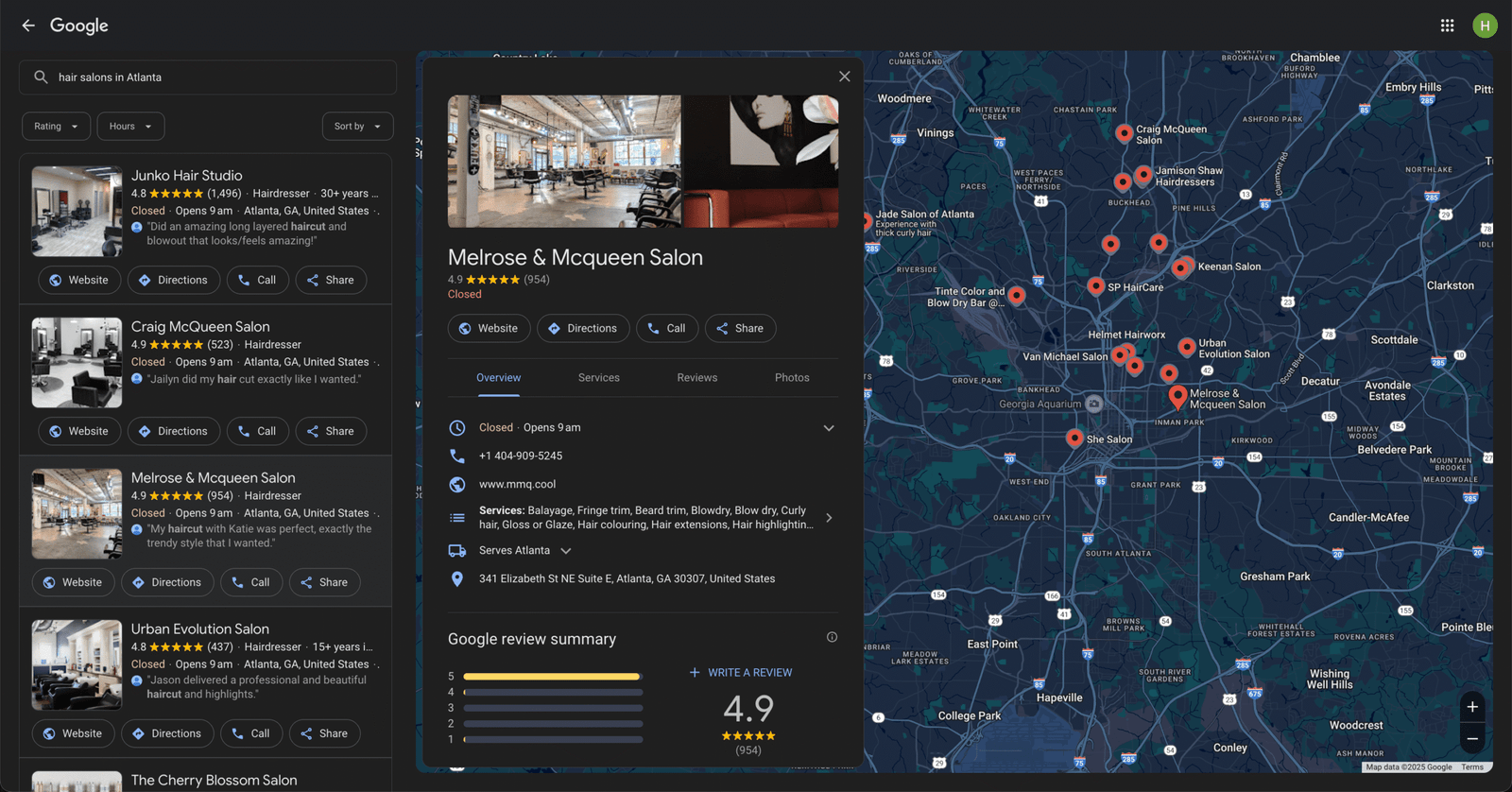This screenshot has height=792, width=1512.
Task: Switch to the Services tab
Action: click(x=599, y=378)
